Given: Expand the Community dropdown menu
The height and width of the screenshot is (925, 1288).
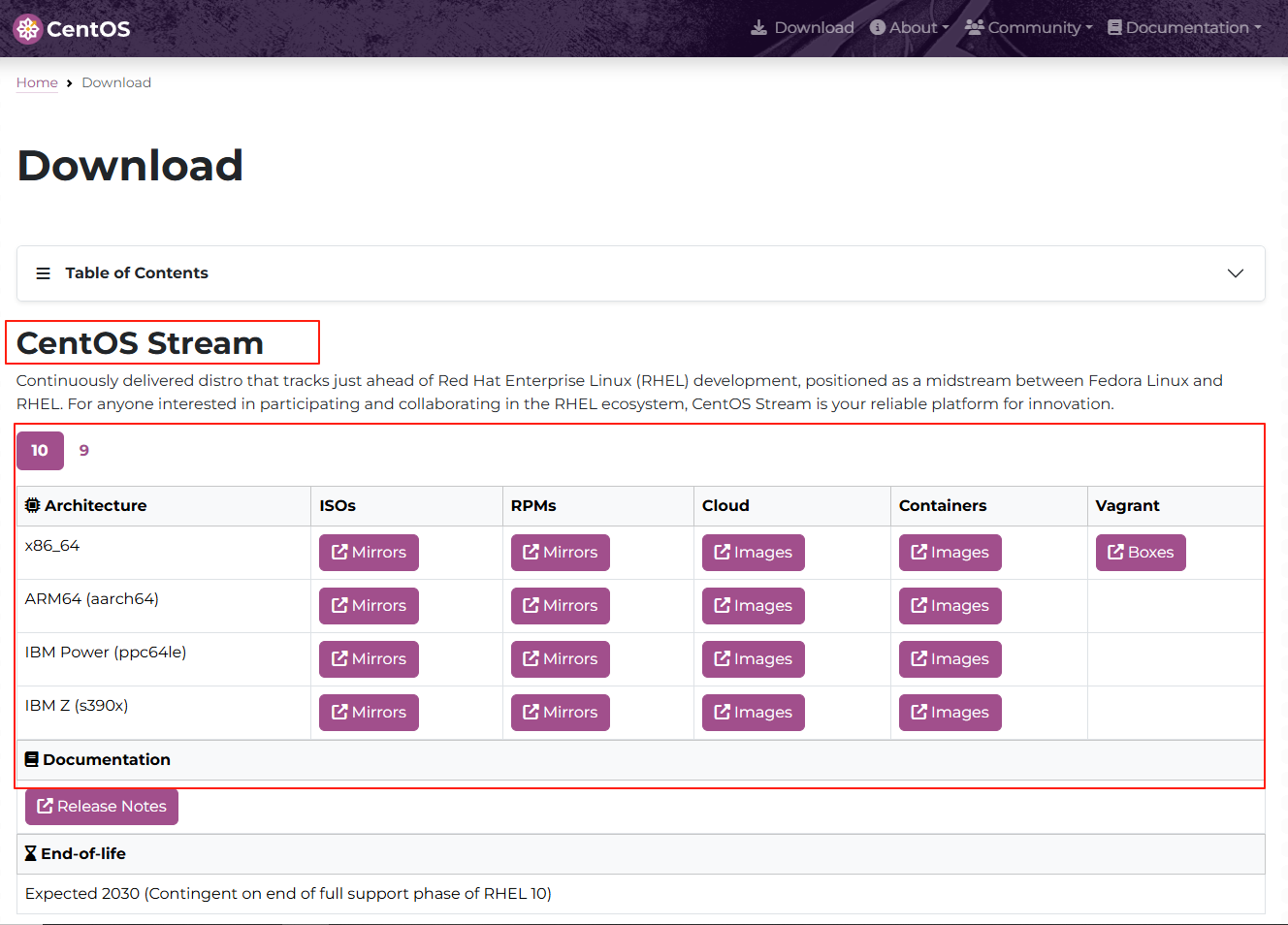Looking at the screenshot, I should click(x=1029, y=27).
